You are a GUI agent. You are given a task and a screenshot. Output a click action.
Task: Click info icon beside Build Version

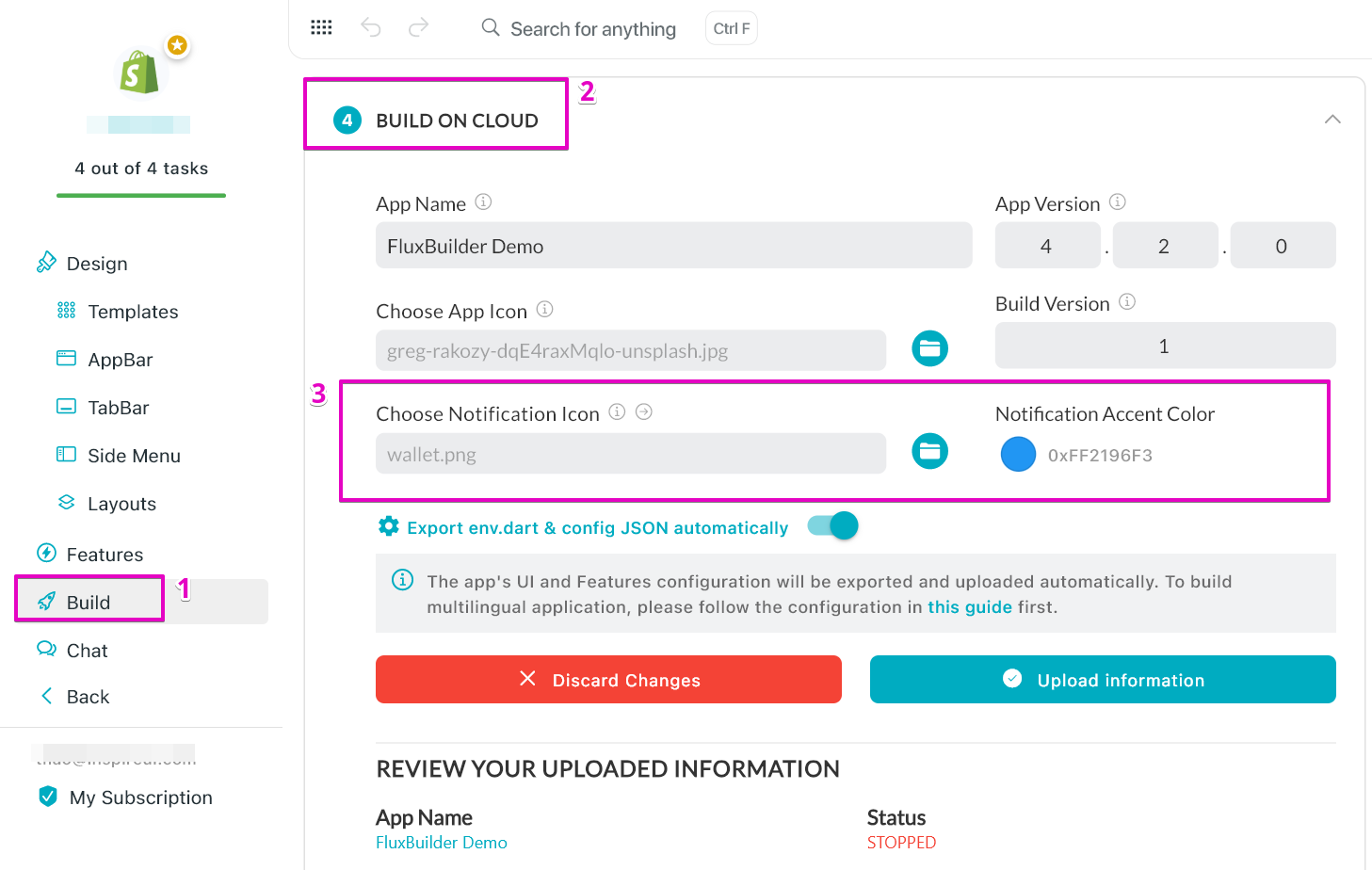pyautogui.click(x=1127, y=302)
